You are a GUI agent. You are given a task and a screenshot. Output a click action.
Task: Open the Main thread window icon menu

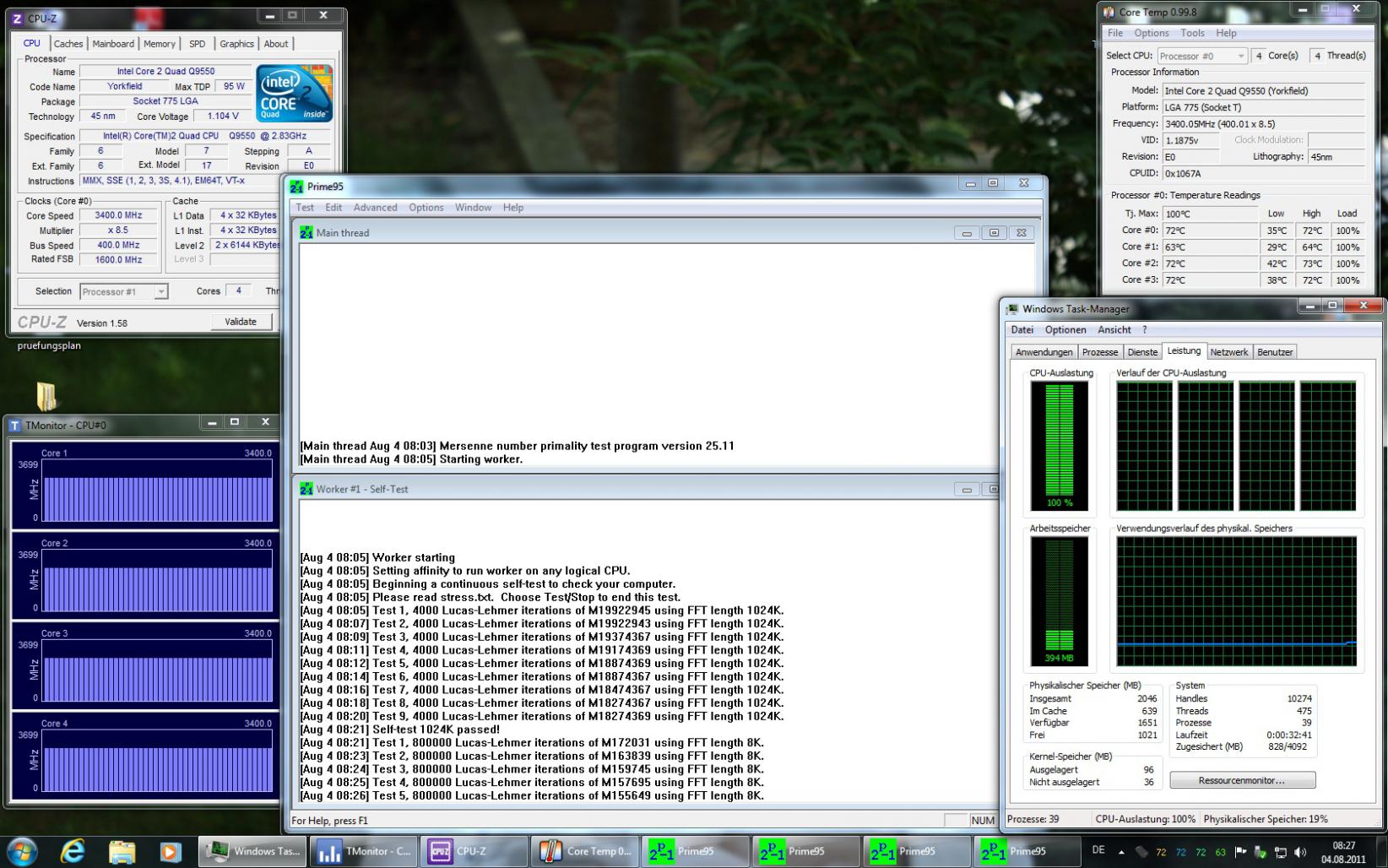click(x=306, y=232)
